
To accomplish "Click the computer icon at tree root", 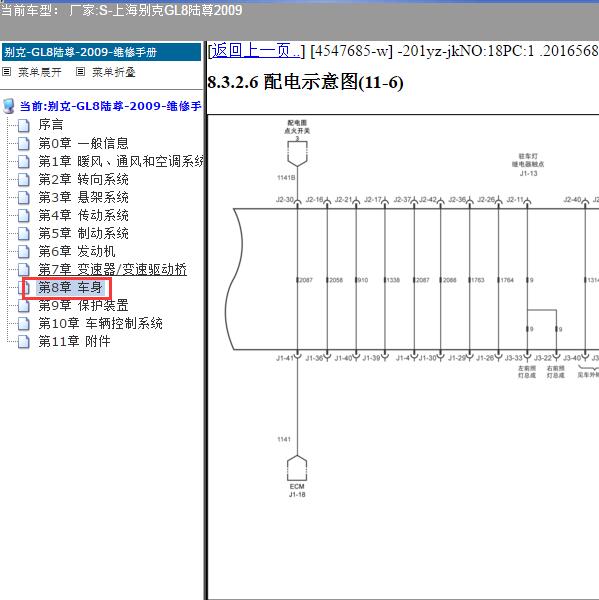I will coord(8,106).
